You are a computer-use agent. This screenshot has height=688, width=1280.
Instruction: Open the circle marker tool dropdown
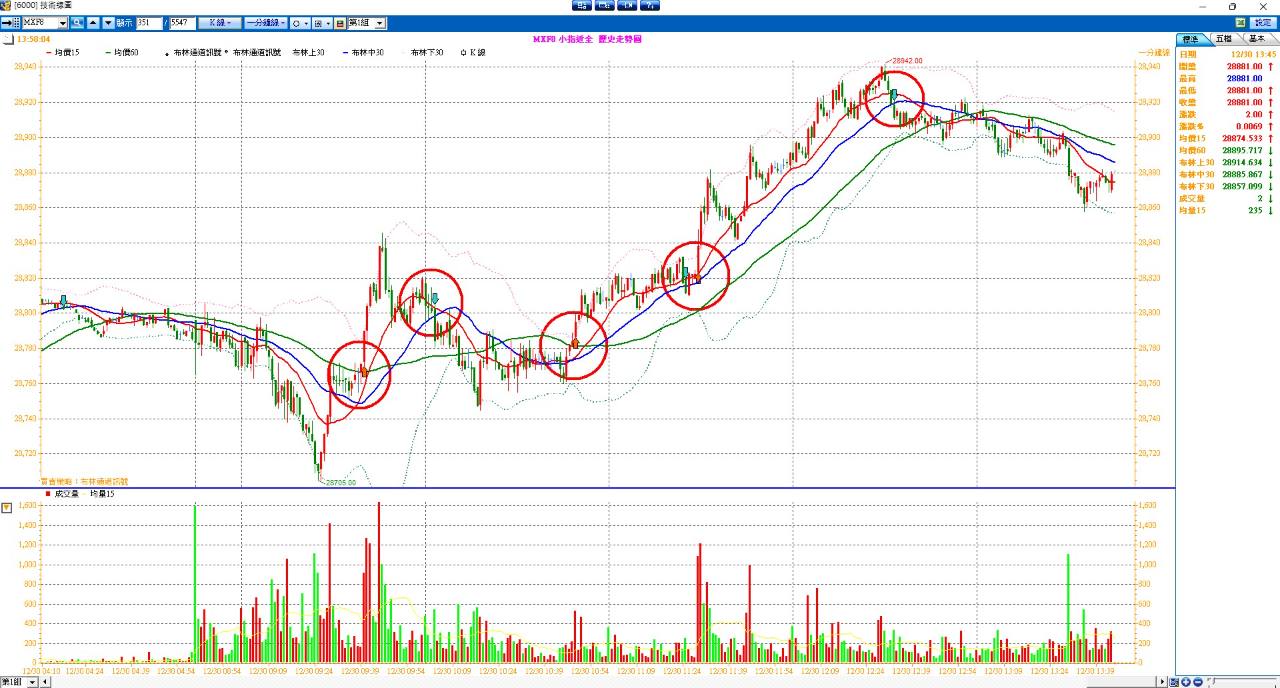pos(300,22)
